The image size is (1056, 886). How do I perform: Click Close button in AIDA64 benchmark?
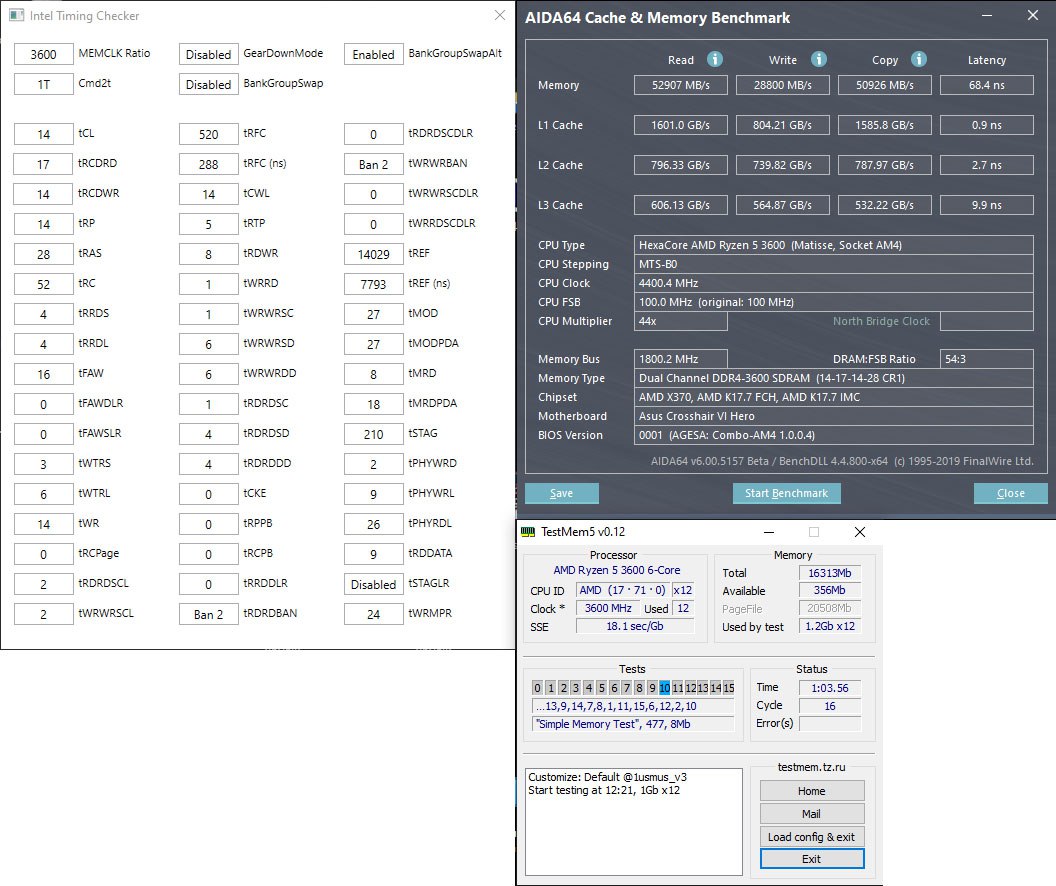pyautogui.click(x=1010, y=493)
